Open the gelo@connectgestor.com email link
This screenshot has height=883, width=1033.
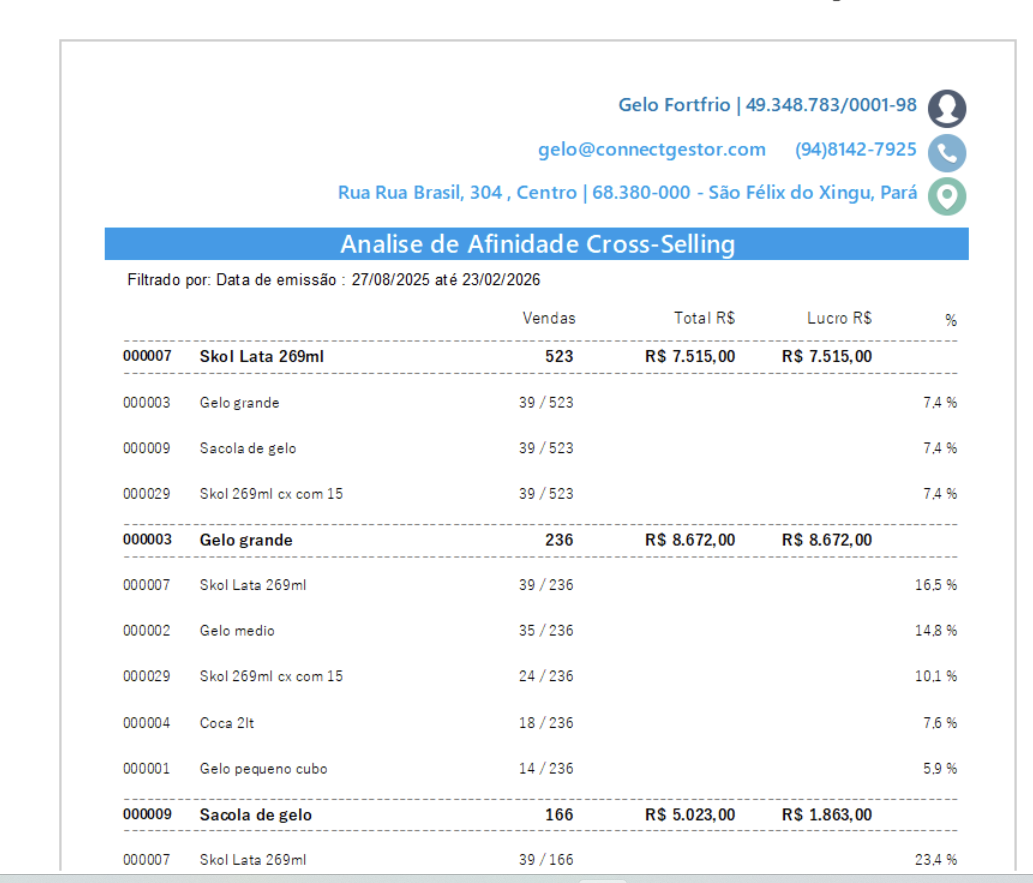pos(651,150)
